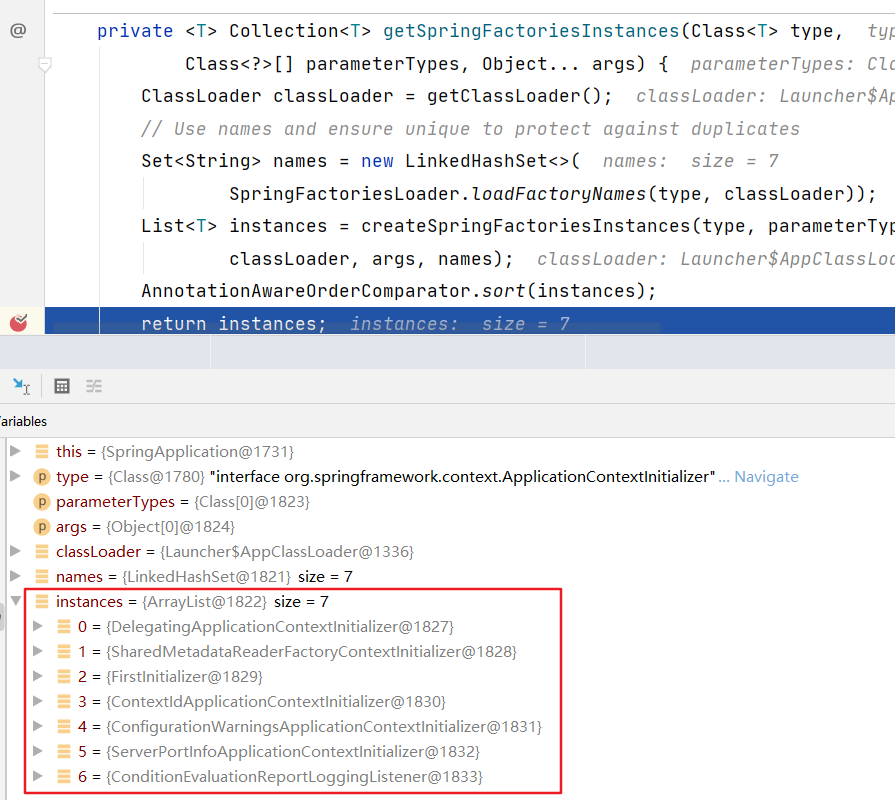The width and height of the screenshot is (895, 800).
Task: Click the getSpringFactoriesInstances method name
Action: 531,31
